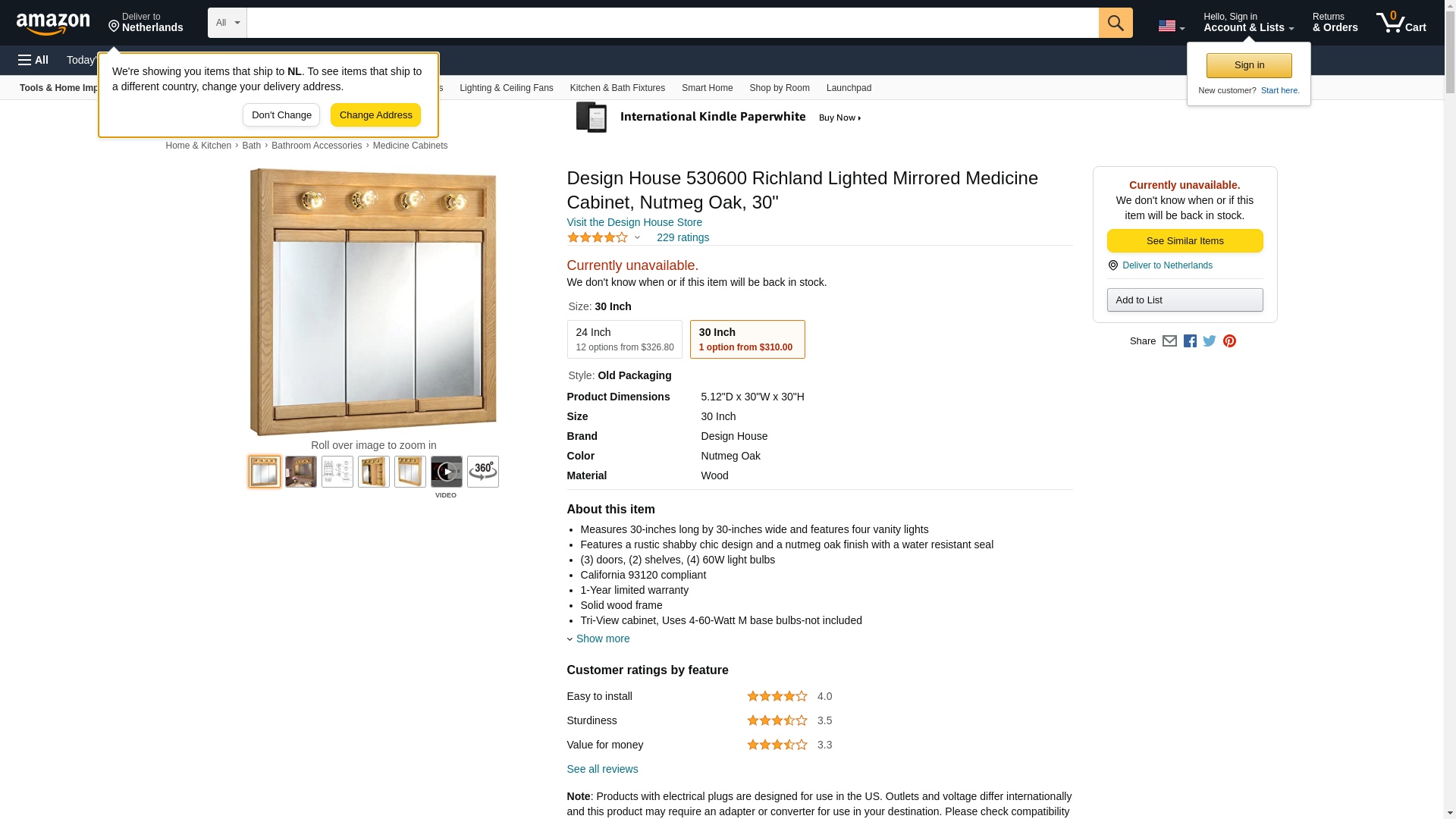Open the language flag dropdown

[1171, 26]
